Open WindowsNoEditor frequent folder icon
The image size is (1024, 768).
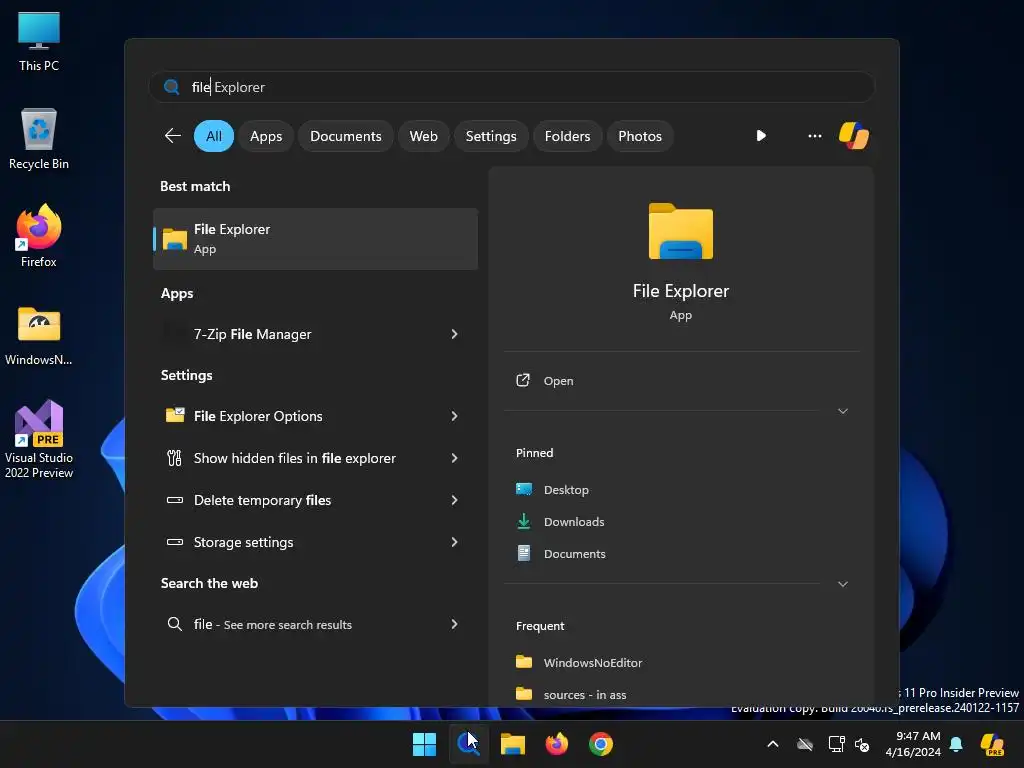[524, 662]
